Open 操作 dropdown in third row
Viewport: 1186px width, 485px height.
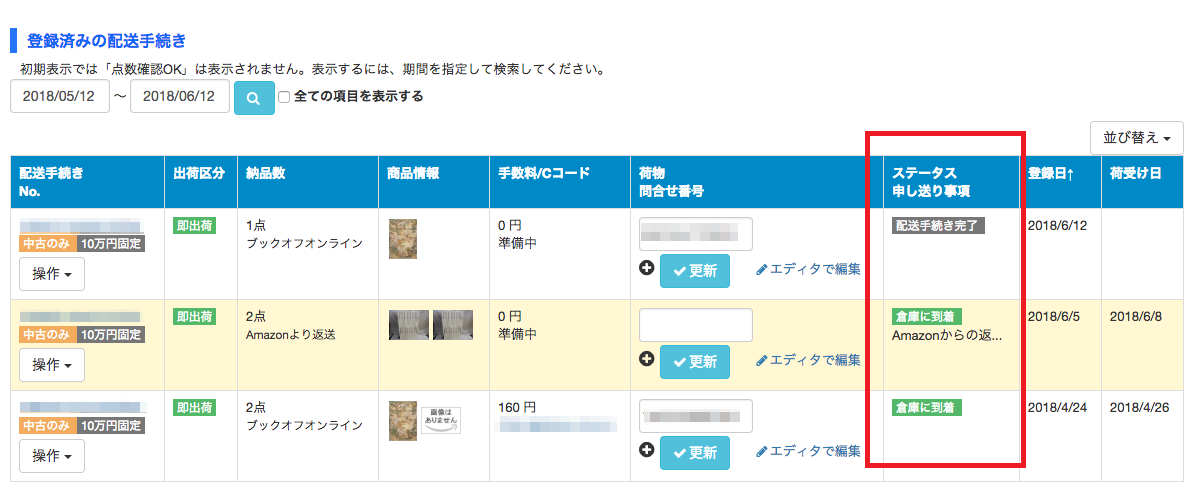52,456
